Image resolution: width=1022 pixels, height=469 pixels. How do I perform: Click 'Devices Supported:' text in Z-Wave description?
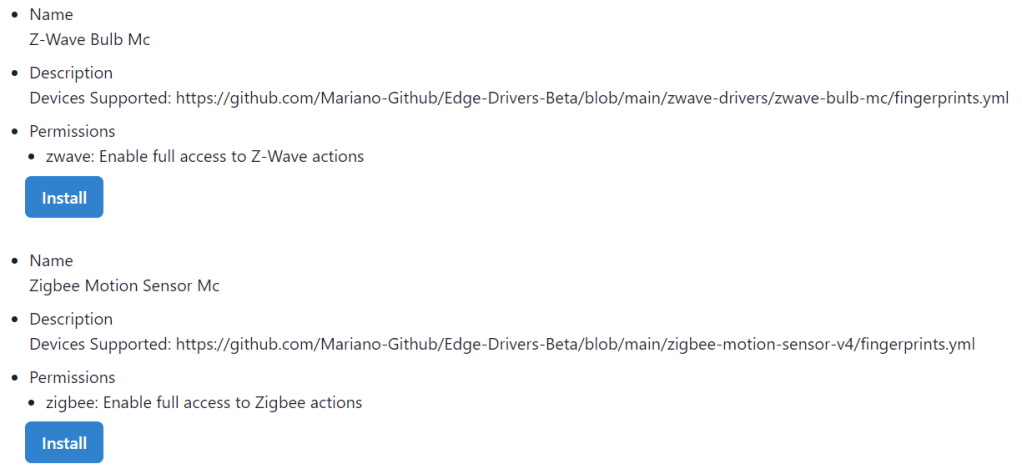100,98
